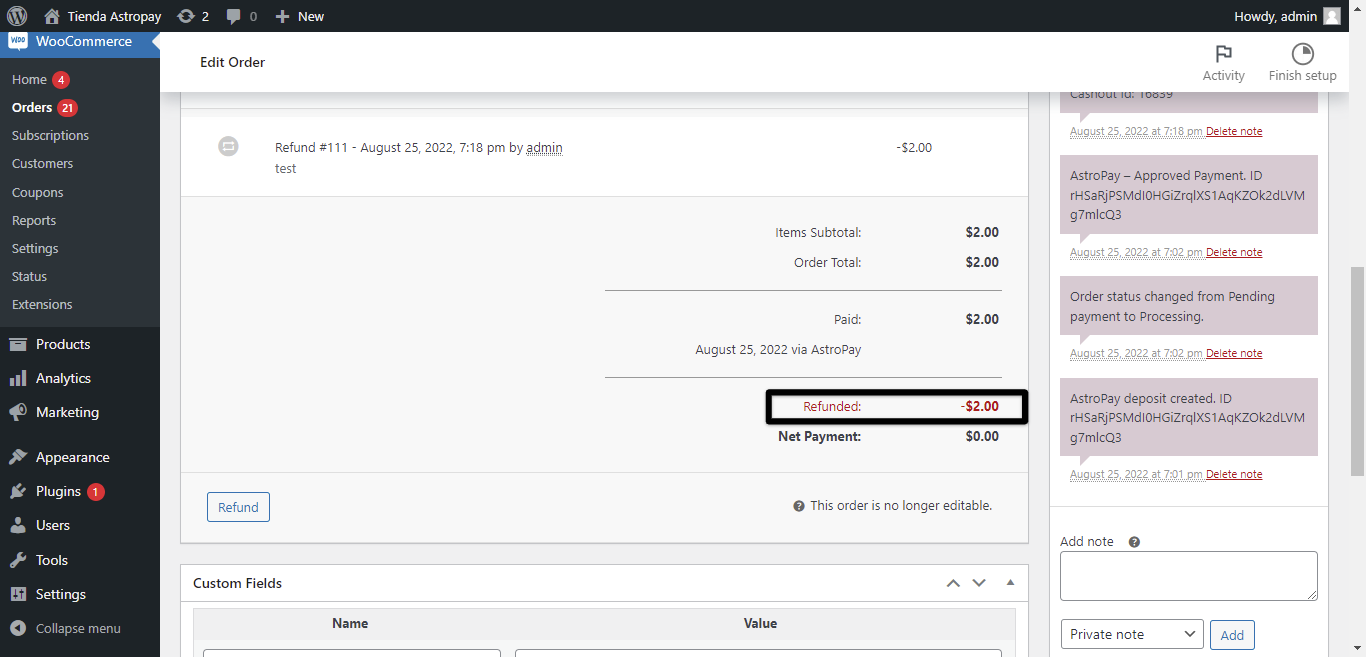
Task: Click the home icon beside Tienda Astropay
Action: pos(52,16)
